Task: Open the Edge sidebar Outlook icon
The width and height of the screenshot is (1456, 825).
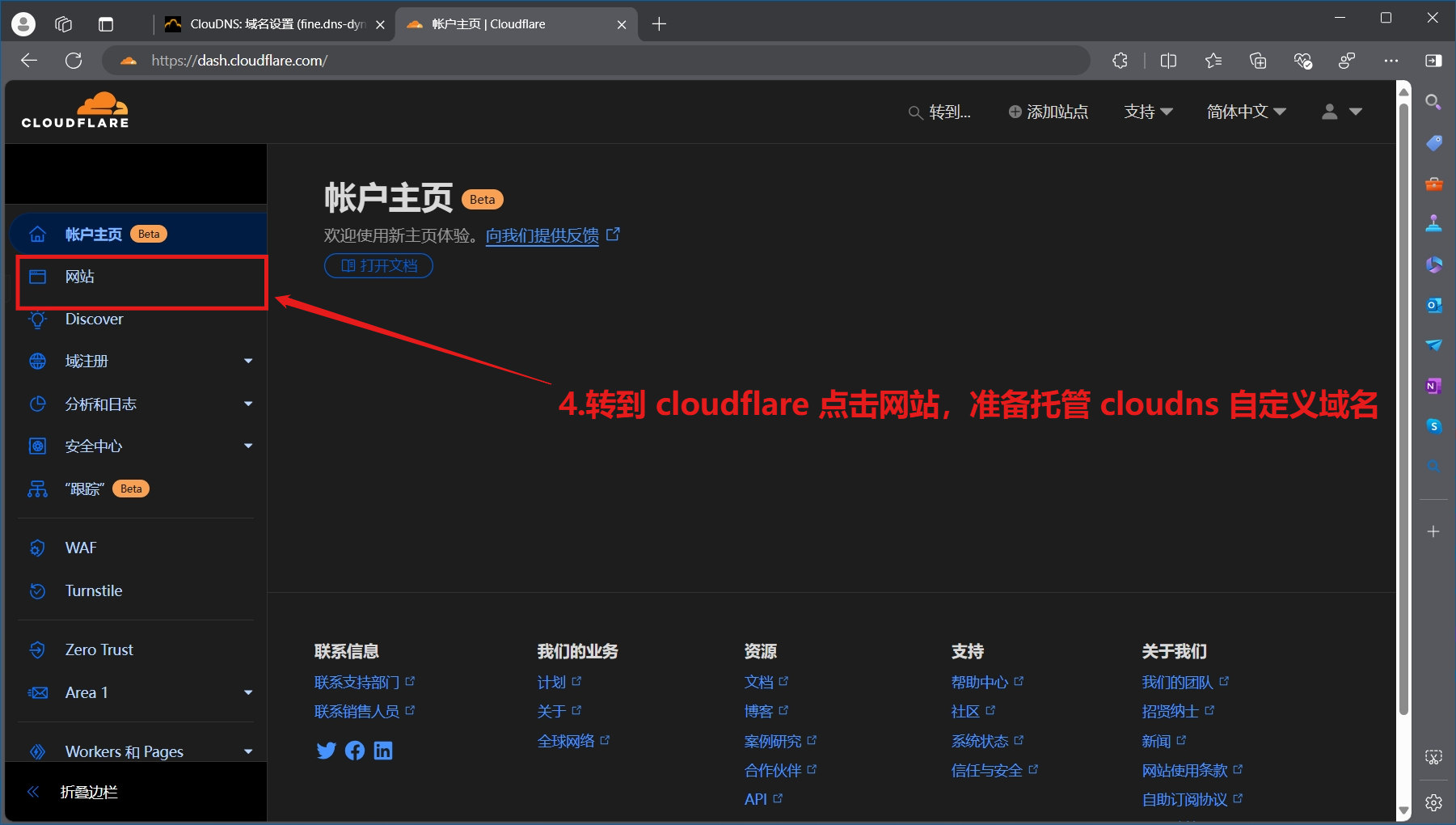Action: click(1433, 305)
